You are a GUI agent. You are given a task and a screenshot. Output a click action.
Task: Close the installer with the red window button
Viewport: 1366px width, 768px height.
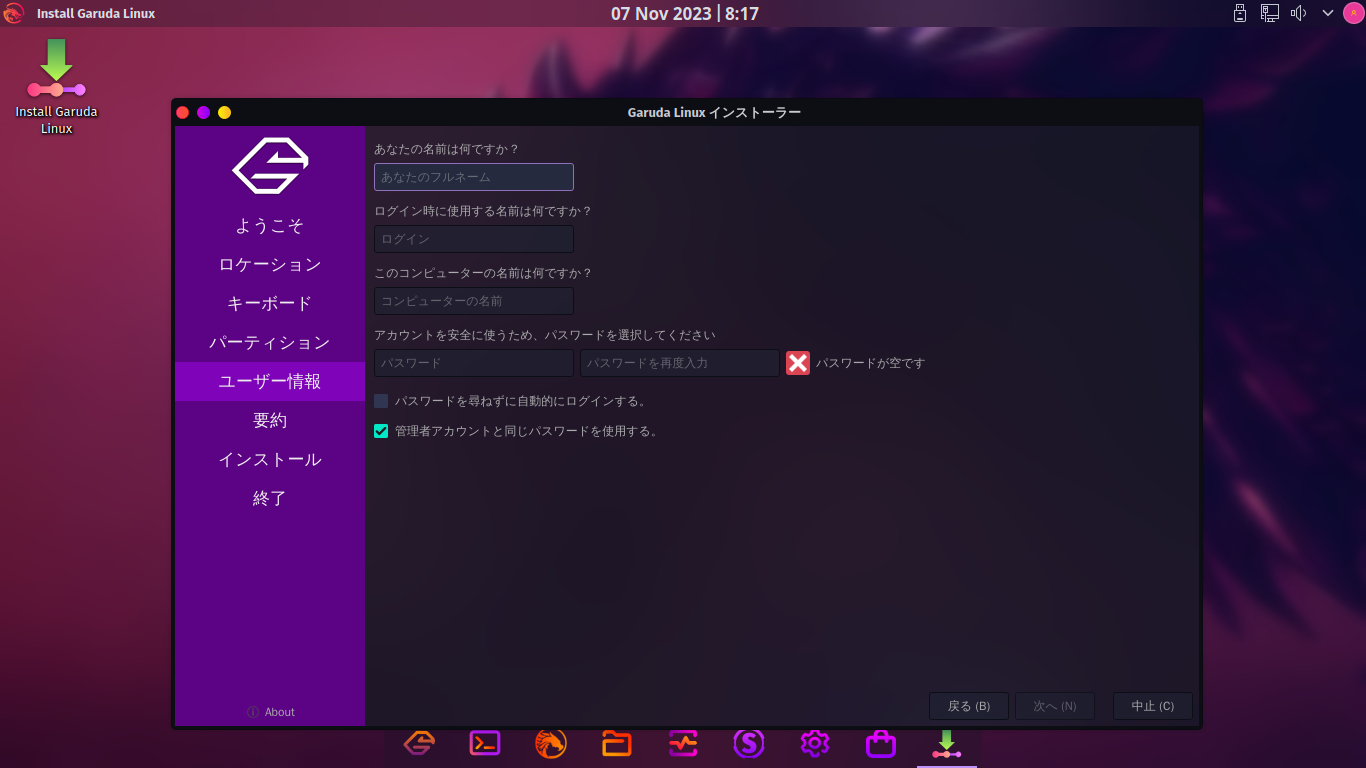[x=183, y=113]
